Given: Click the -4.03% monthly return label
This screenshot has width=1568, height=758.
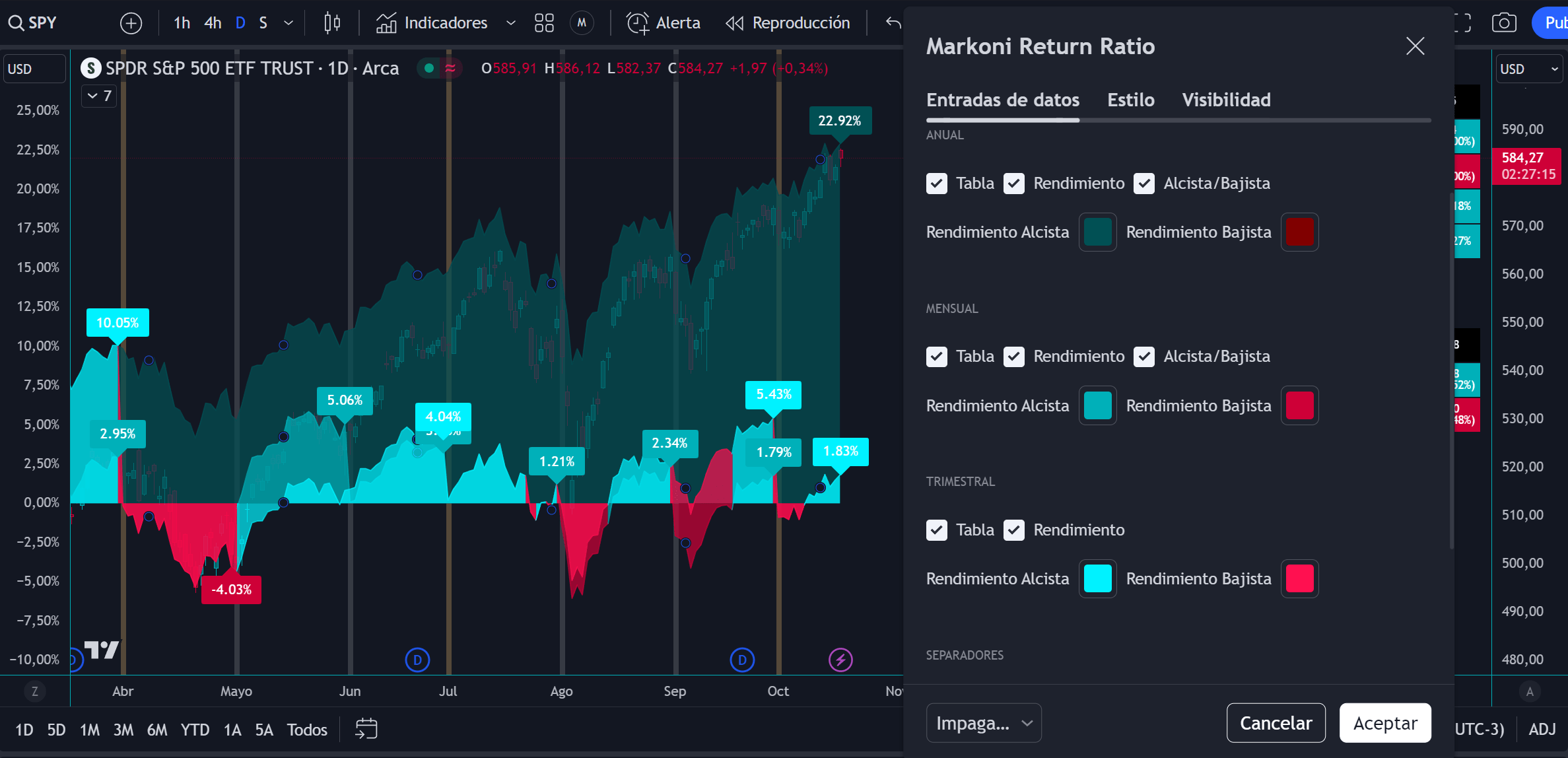Looking at the screenshot, I should (231, 590).
